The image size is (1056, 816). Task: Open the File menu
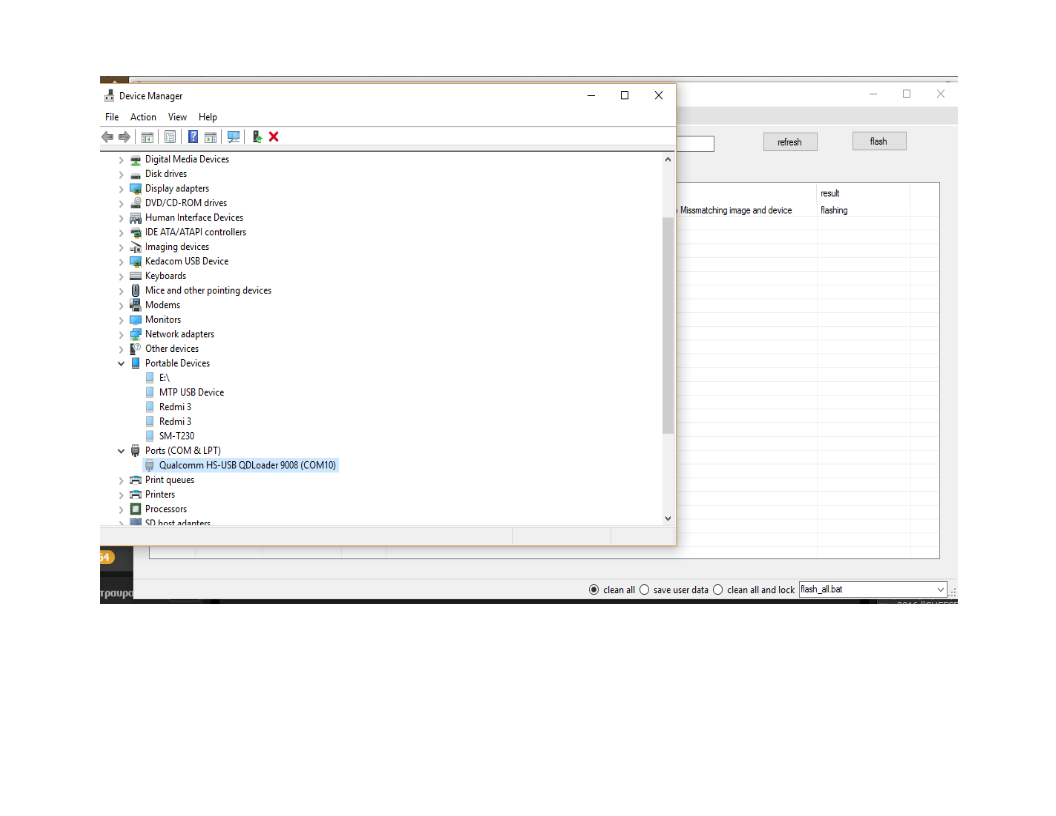tap(112, 117)
